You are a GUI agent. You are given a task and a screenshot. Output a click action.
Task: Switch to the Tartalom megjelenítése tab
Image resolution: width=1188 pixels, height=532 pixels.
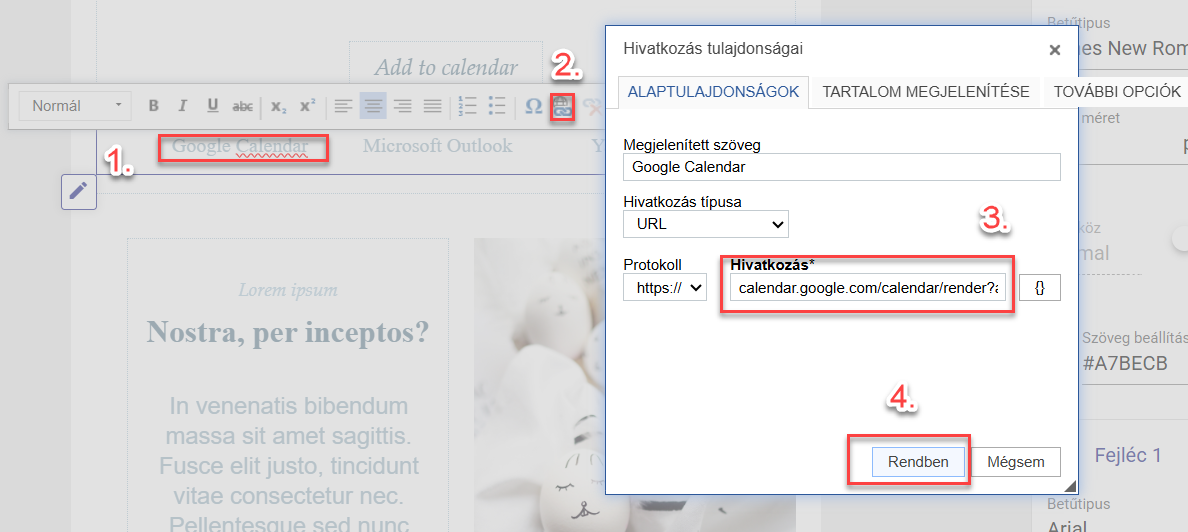[926, 92]
